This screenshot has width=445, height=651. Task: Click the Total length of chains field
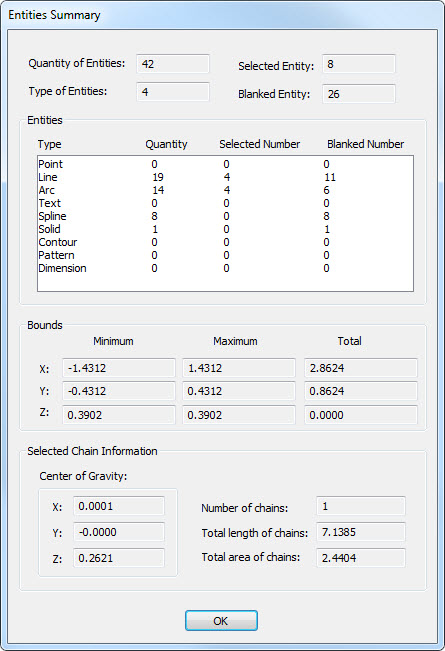point(361,532)
